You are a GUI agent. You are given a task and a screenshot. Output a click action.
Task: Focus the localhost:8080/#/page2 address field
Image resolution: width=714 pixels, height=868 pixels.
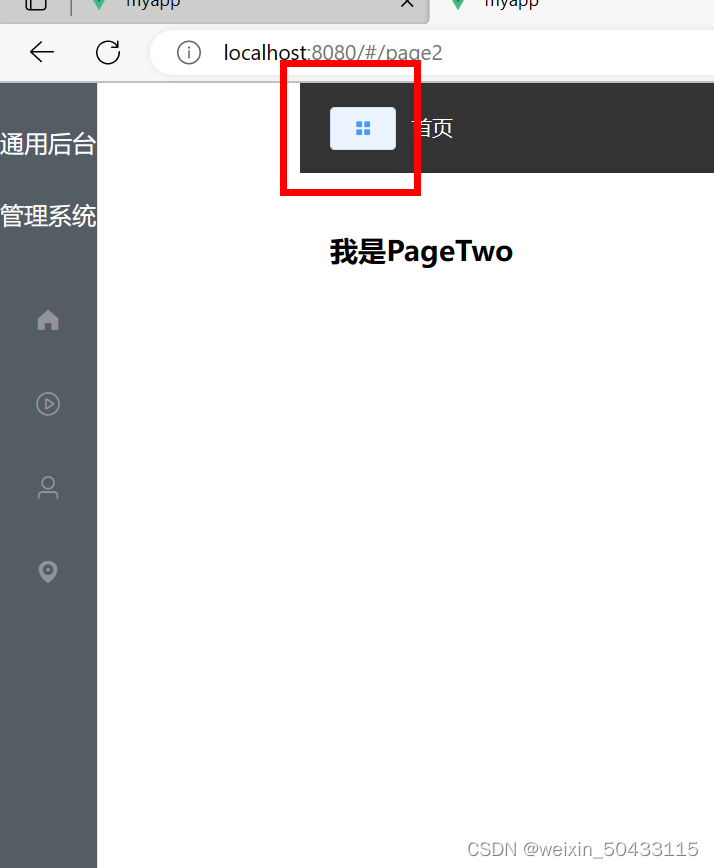[432, 53]
